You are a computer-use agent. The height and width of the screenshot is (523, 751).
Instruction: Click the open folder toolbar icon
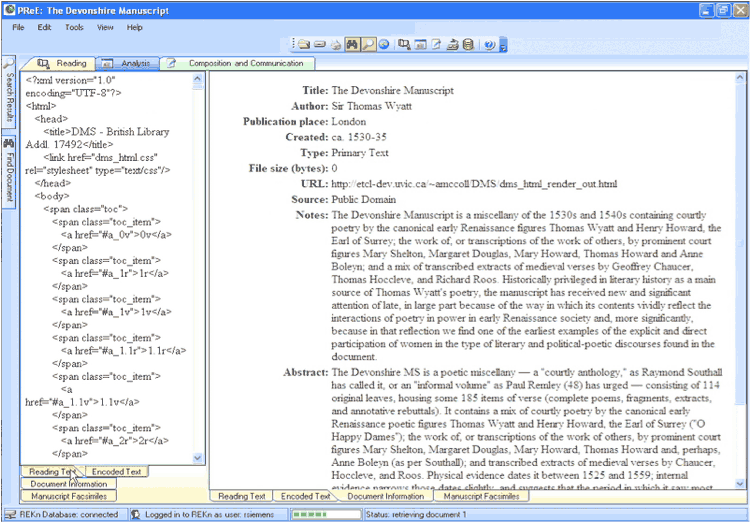coord(303,45)
